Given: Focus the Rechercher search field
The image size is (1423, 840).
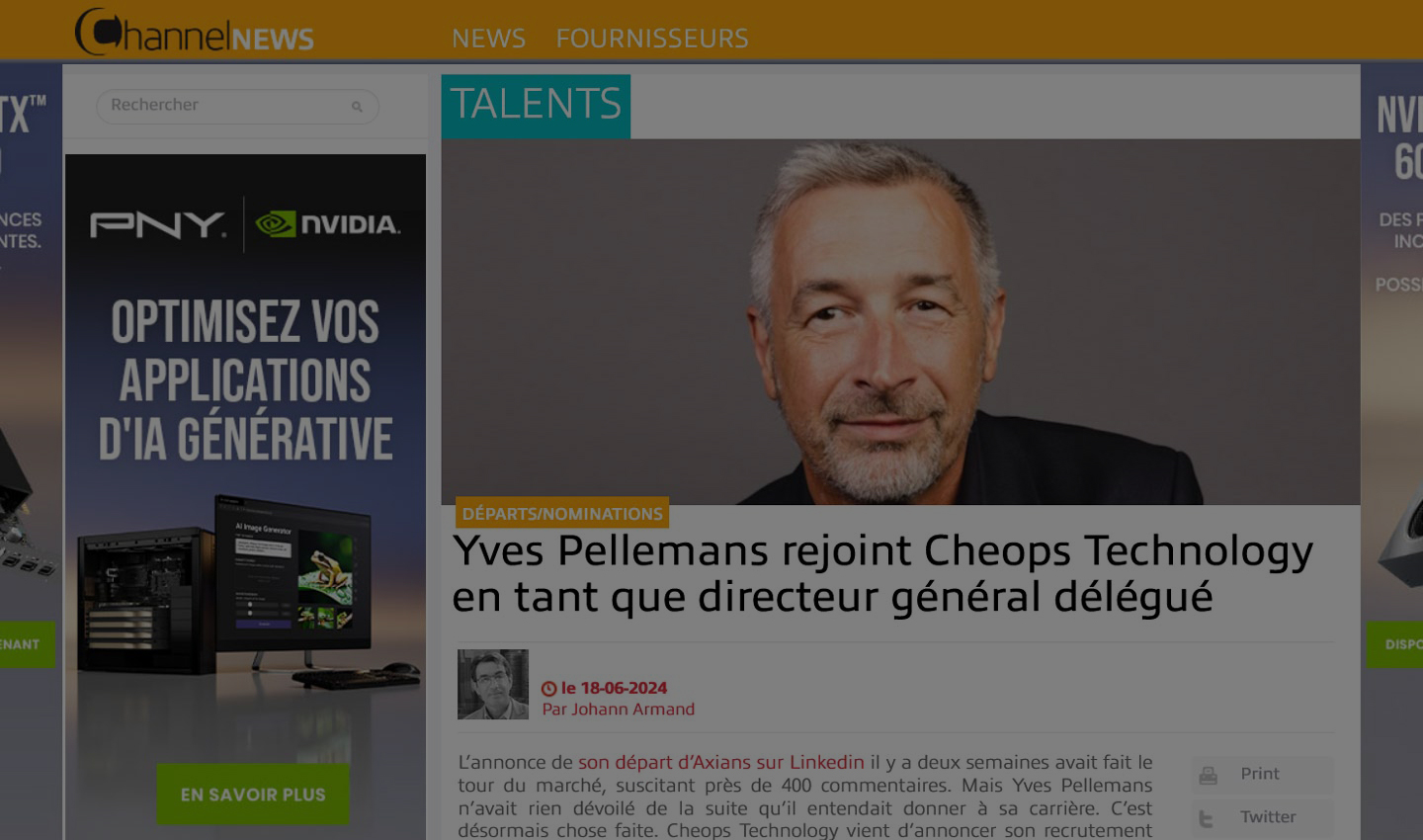Looking at the screenshot, I should pos(237,106).
